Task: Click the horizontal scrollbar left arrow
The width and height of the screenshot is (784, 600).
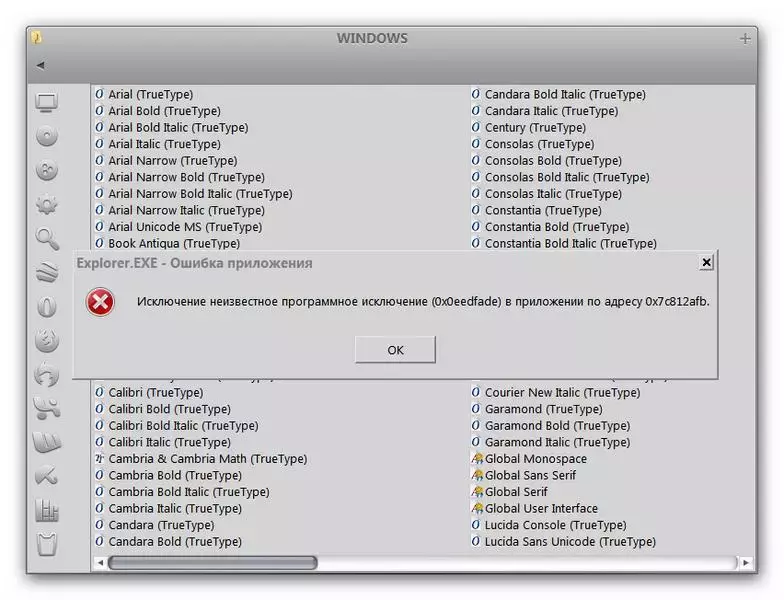Action: pos(100,562)
